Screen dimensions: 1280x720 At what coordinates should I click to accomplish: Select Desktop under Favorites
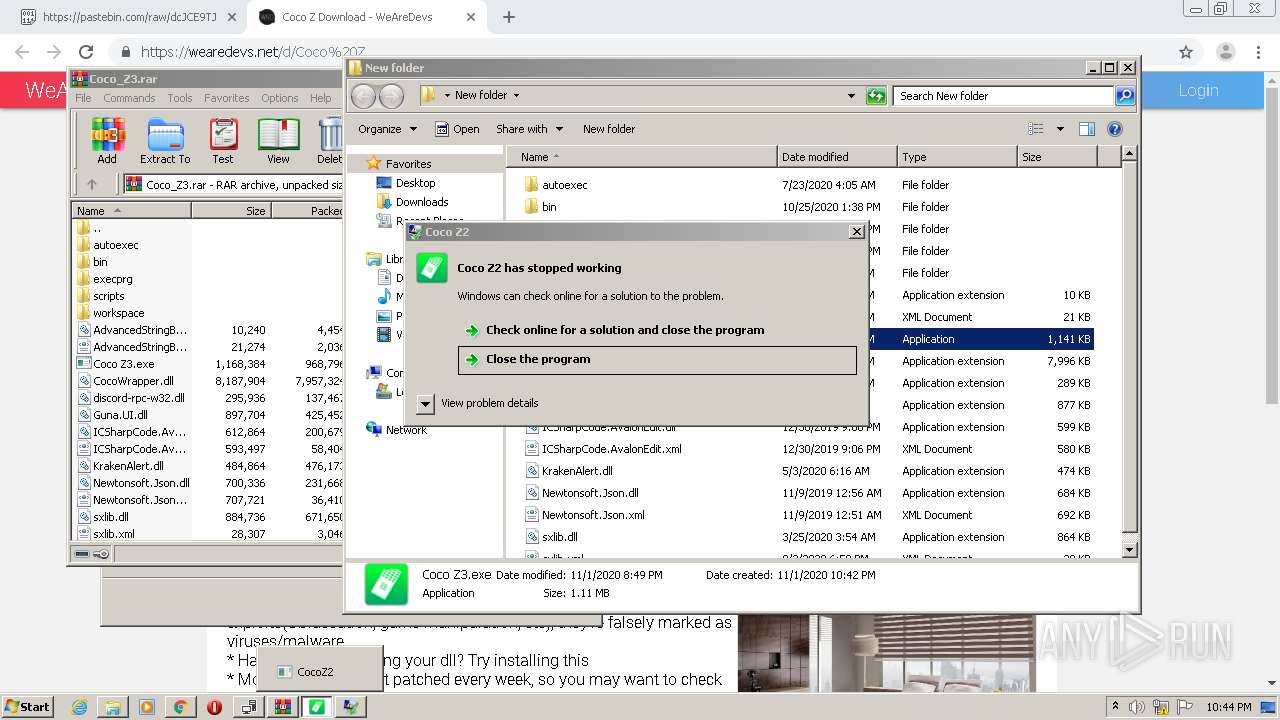[x=415, y=183]
